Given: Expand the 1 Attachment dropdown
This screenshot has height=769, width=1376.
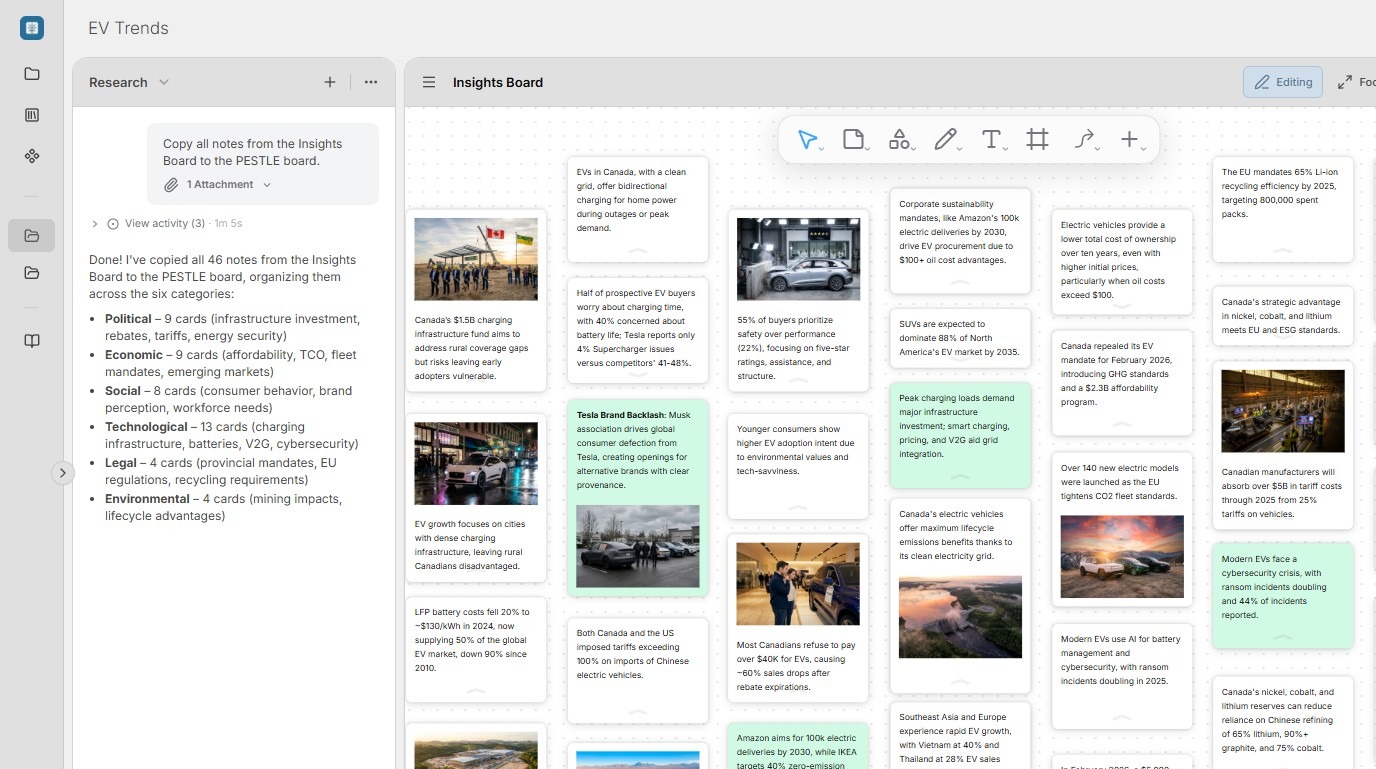Looking at the screenshot, I should [266, 185].
